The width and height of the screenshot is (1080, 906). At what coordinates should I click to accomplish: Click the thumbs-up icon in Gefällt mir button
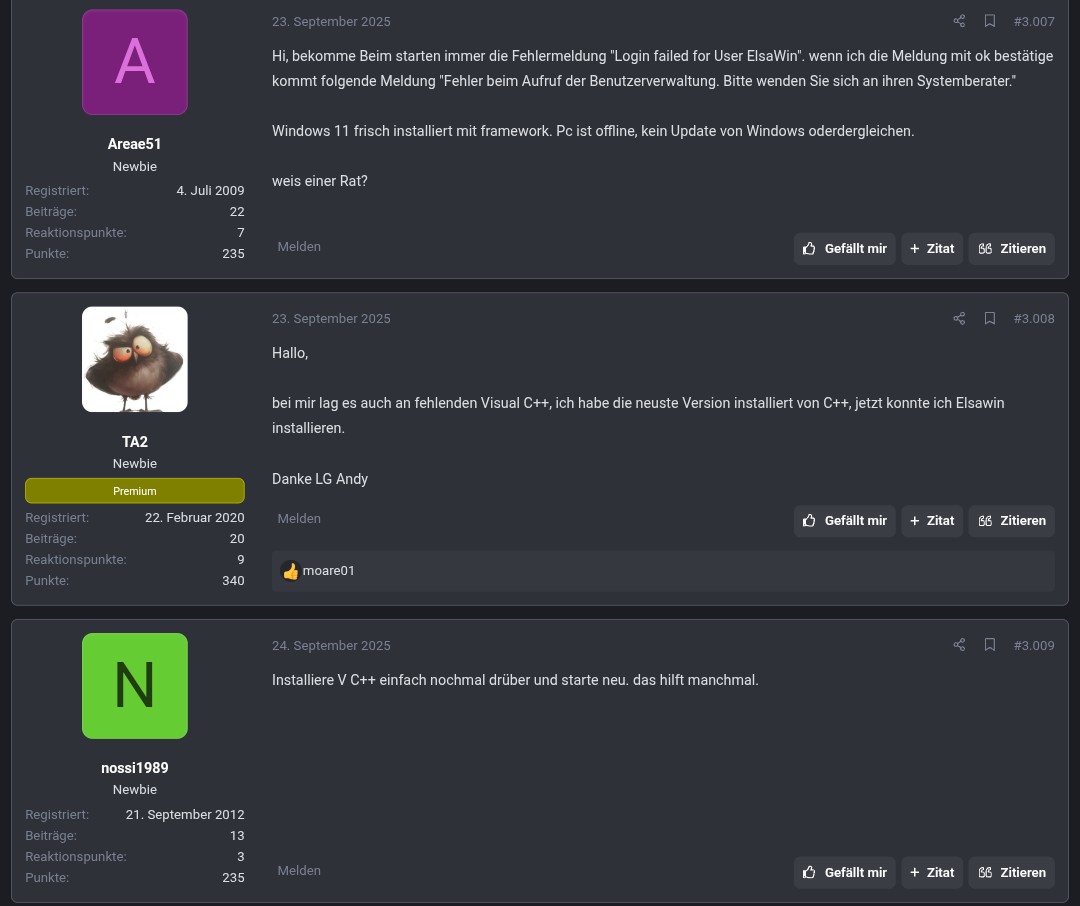click(x=810, y=248)
